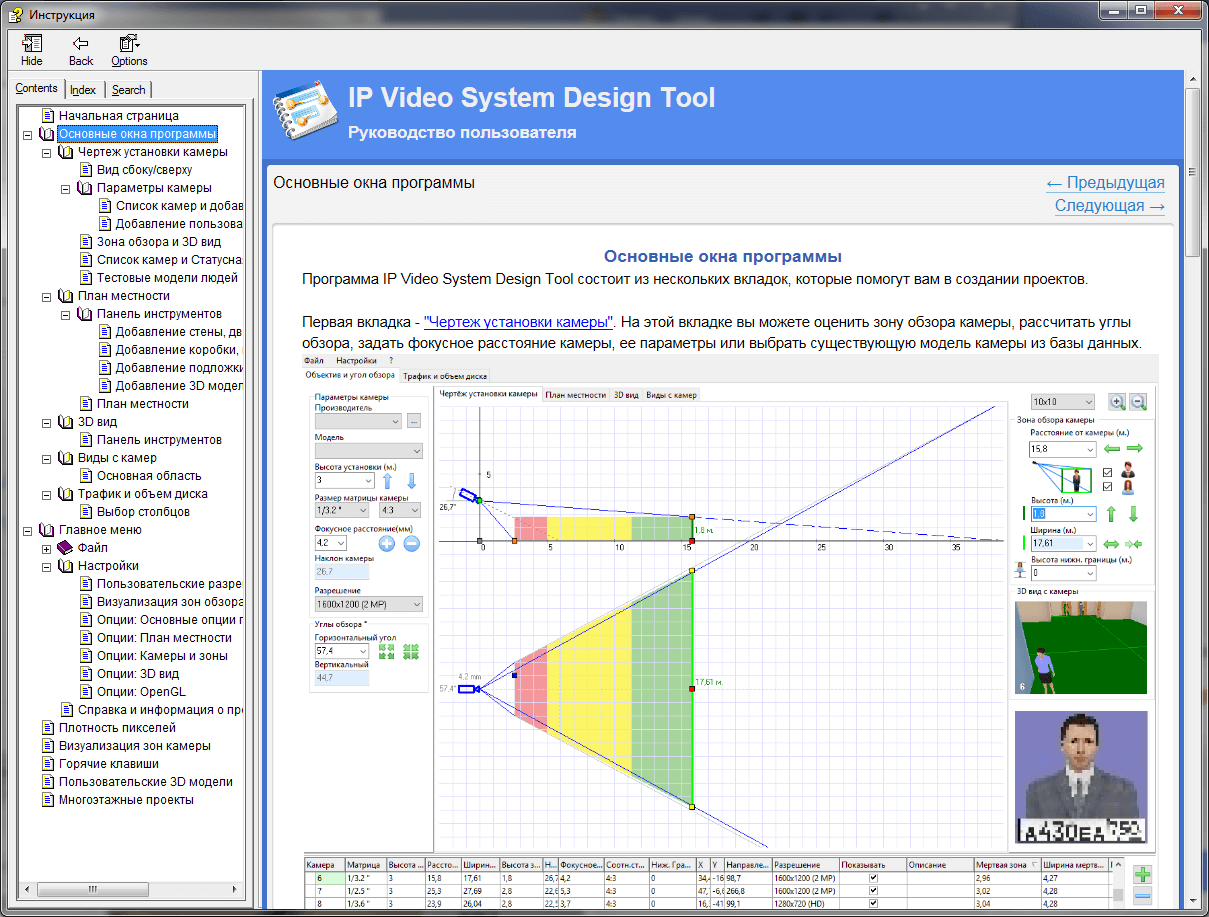Screen dimensions: 1209x917
Task: Click the page icon beside Начальная страница
Action: 47,116
